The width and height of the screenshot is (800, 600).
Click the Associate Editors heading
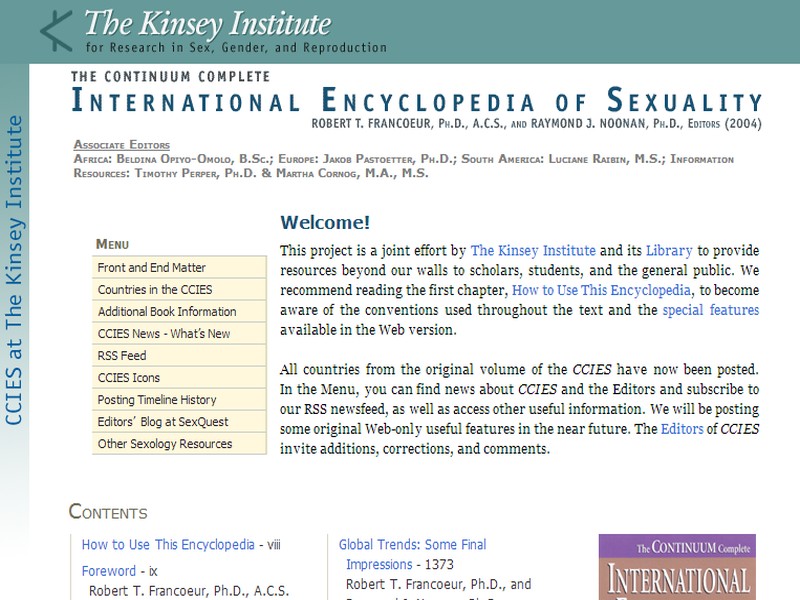(121, 144)
